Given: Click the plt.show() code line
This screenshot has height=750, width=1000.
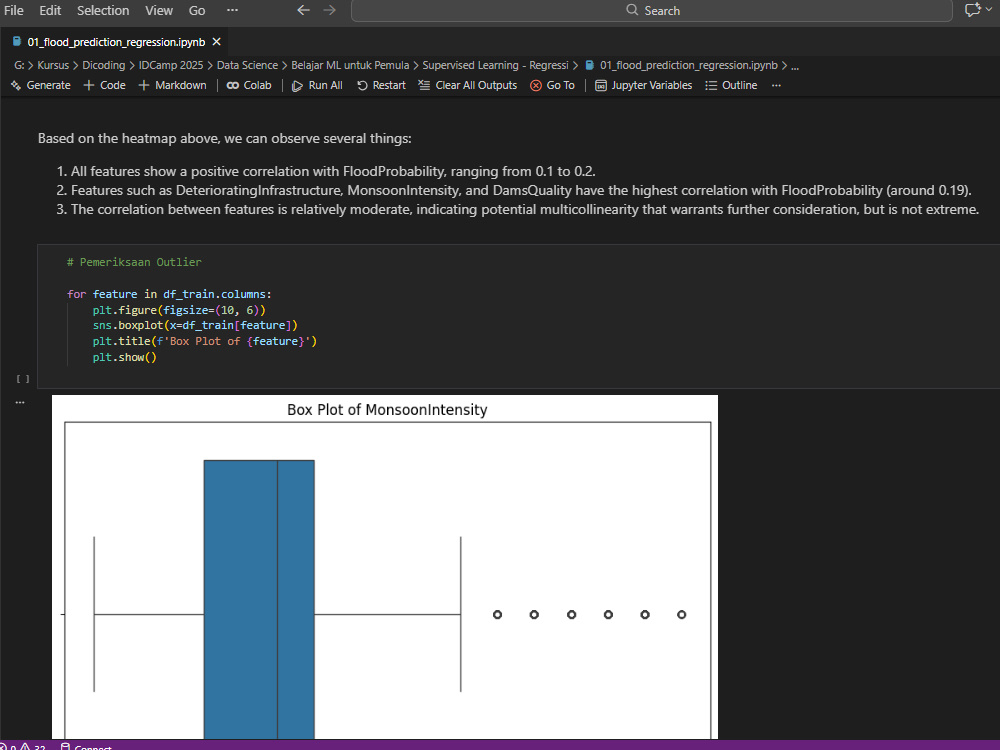Looking at the screenshot, I should (x=124, y=357).
